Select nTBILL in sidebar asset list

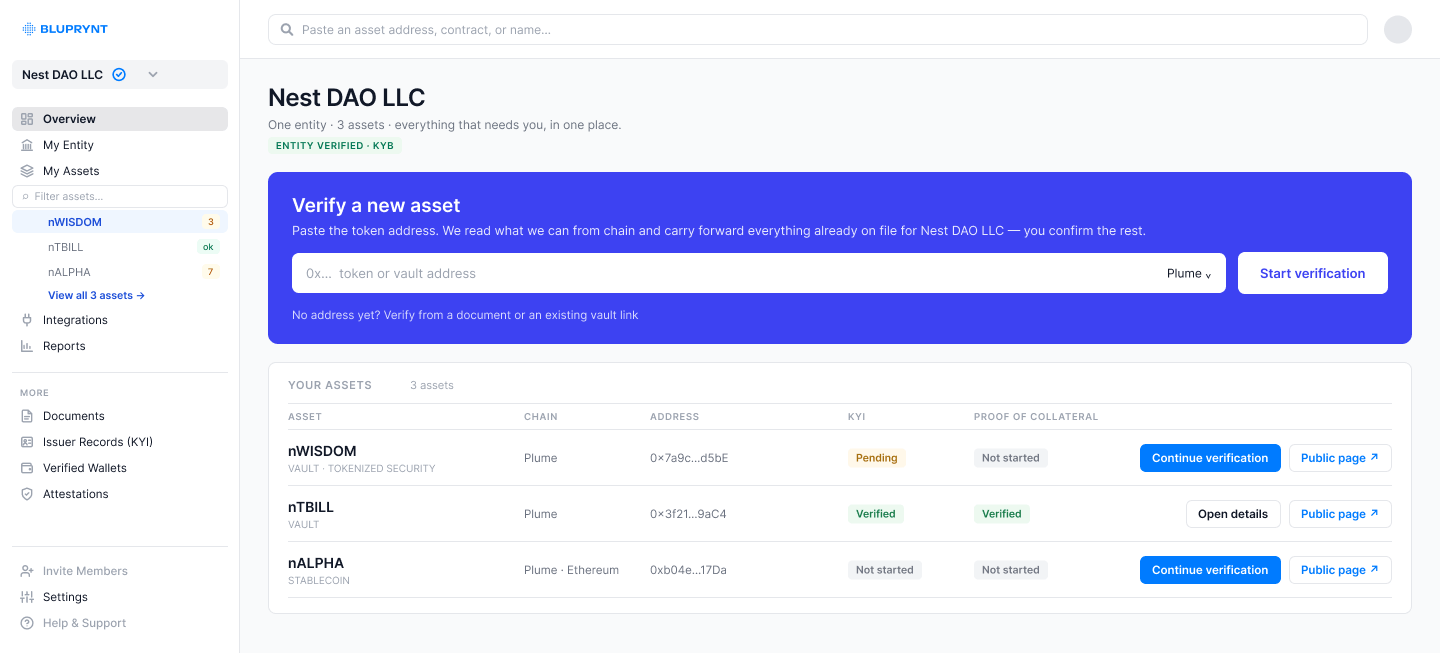coord(120,247)
